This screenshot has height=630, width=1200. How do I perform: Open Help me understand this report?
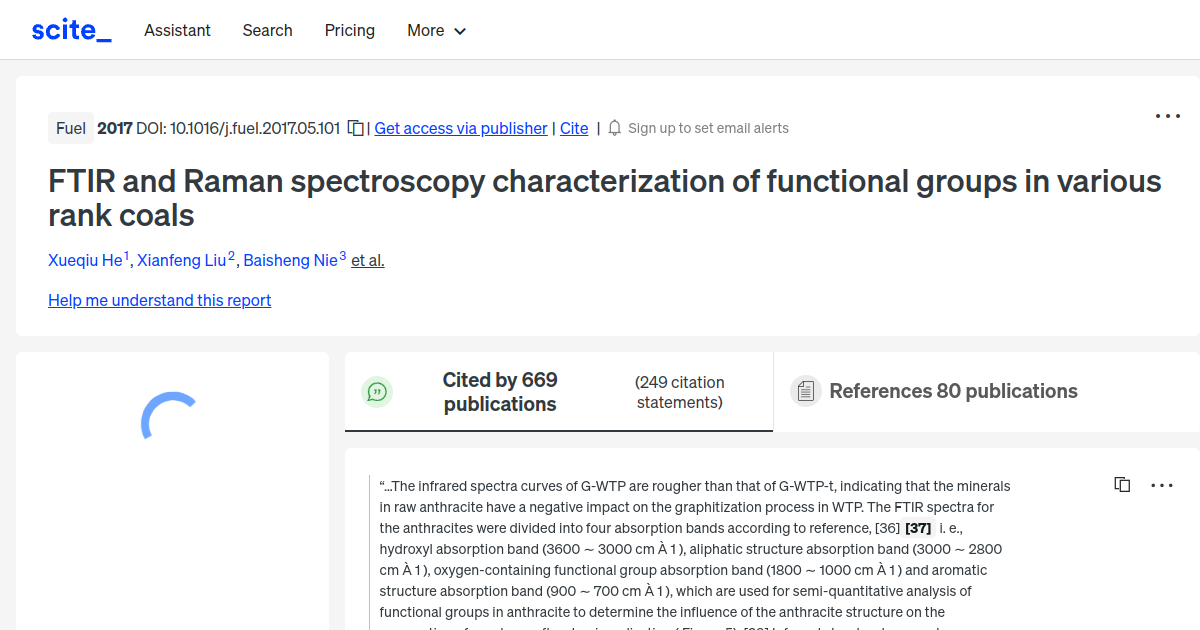coord(159,300)
